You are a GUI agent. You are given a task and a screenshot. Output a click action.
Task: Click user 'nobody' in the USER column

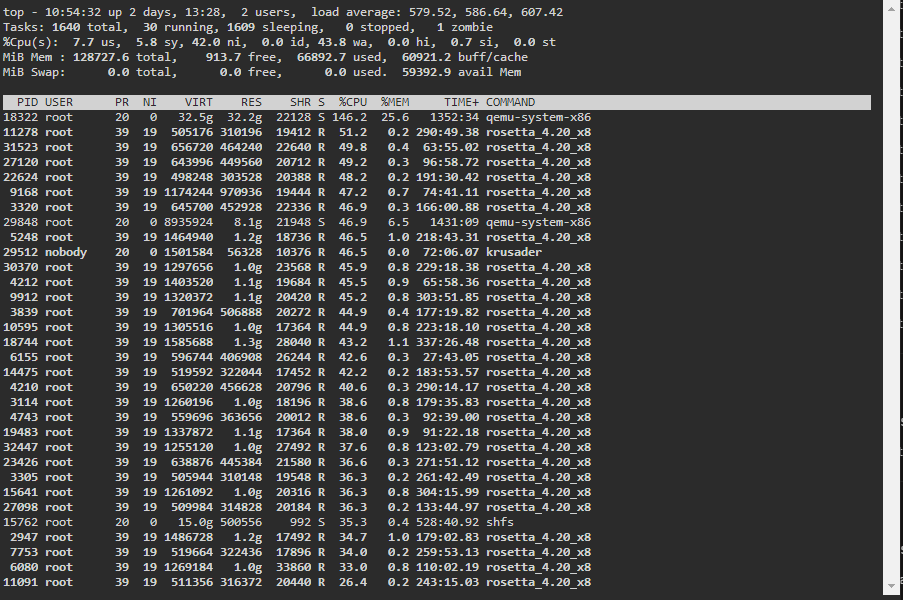(x=66, y=252)
